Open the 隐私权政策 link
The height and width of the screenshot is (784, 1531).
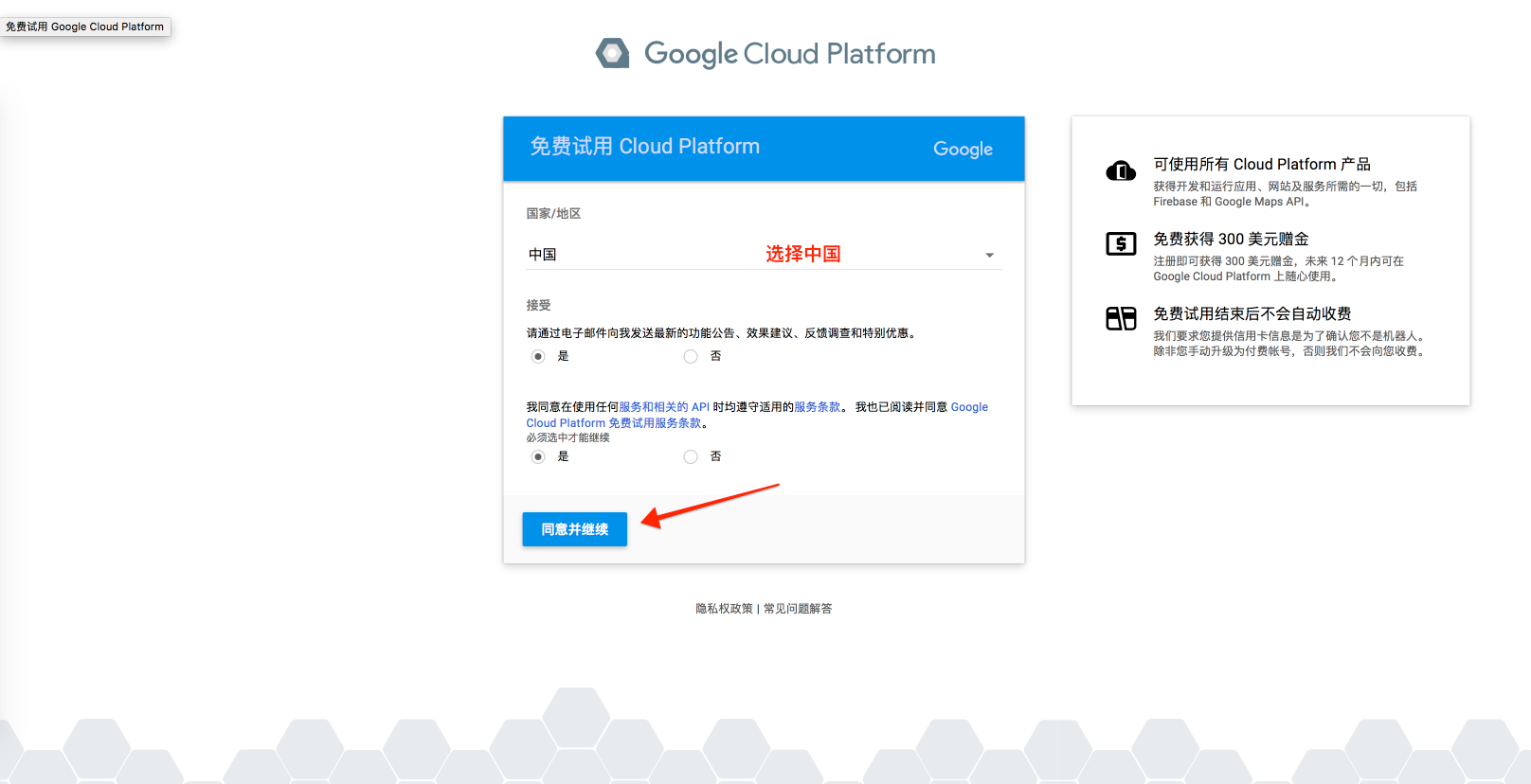724,609
